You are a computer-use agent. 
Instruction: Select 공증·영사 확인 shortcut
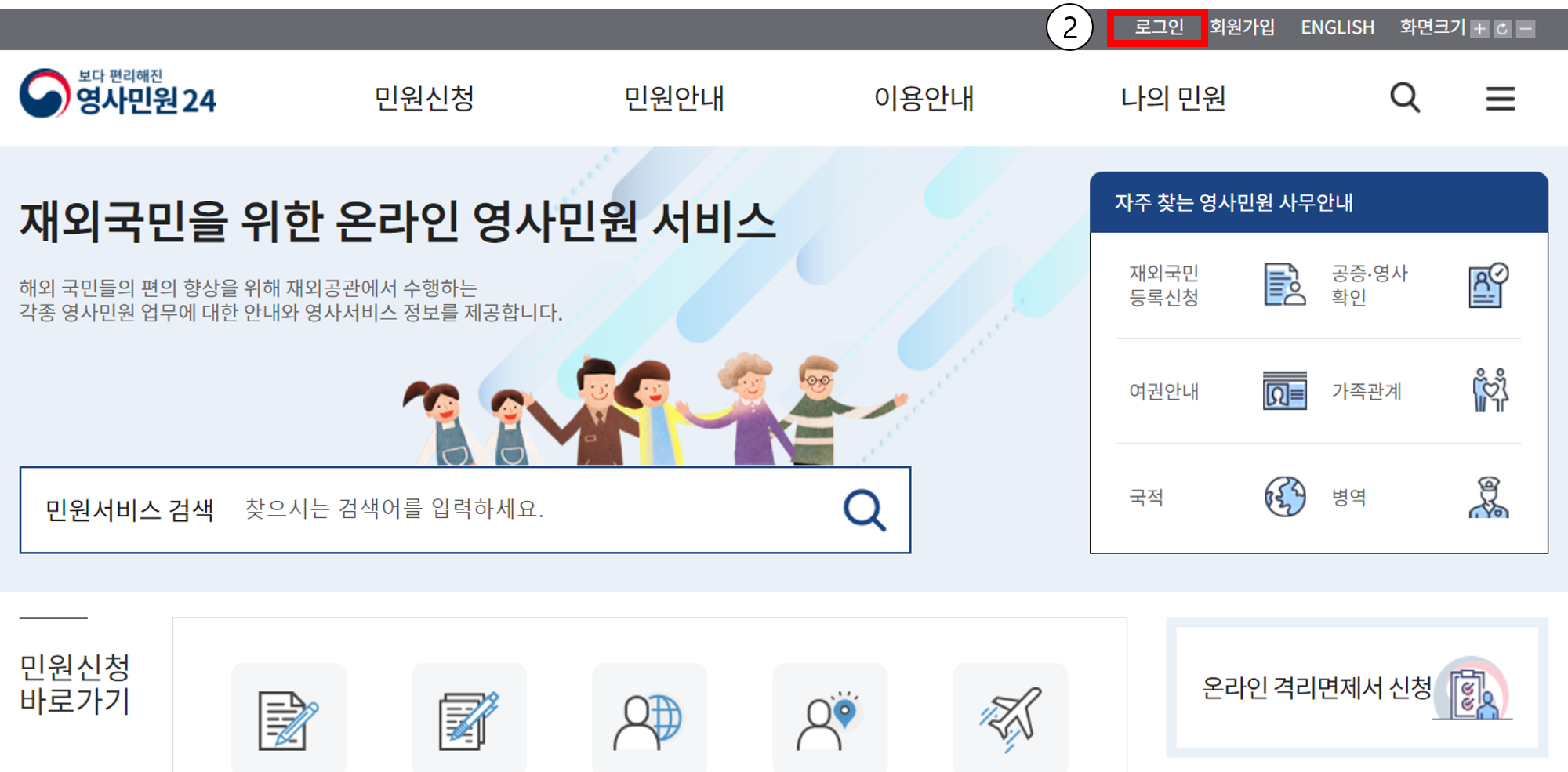(1419, 285)
